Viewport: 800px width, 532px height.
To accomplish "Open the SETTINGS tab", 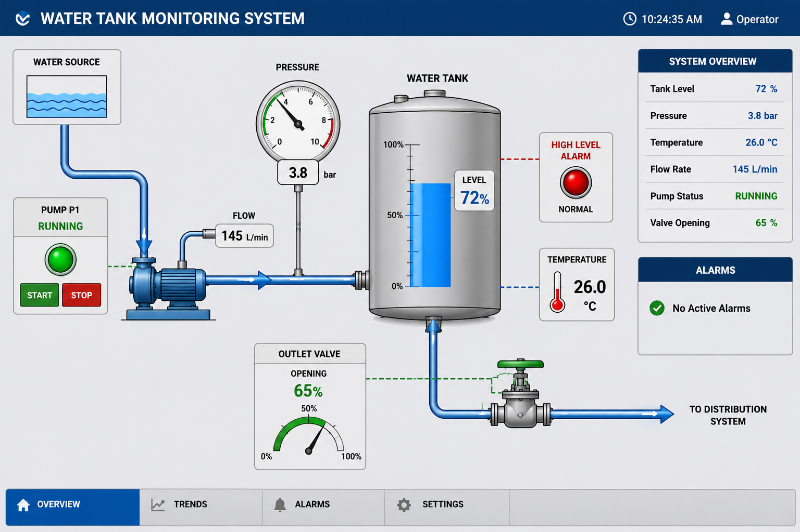I will tap(447, 507).
